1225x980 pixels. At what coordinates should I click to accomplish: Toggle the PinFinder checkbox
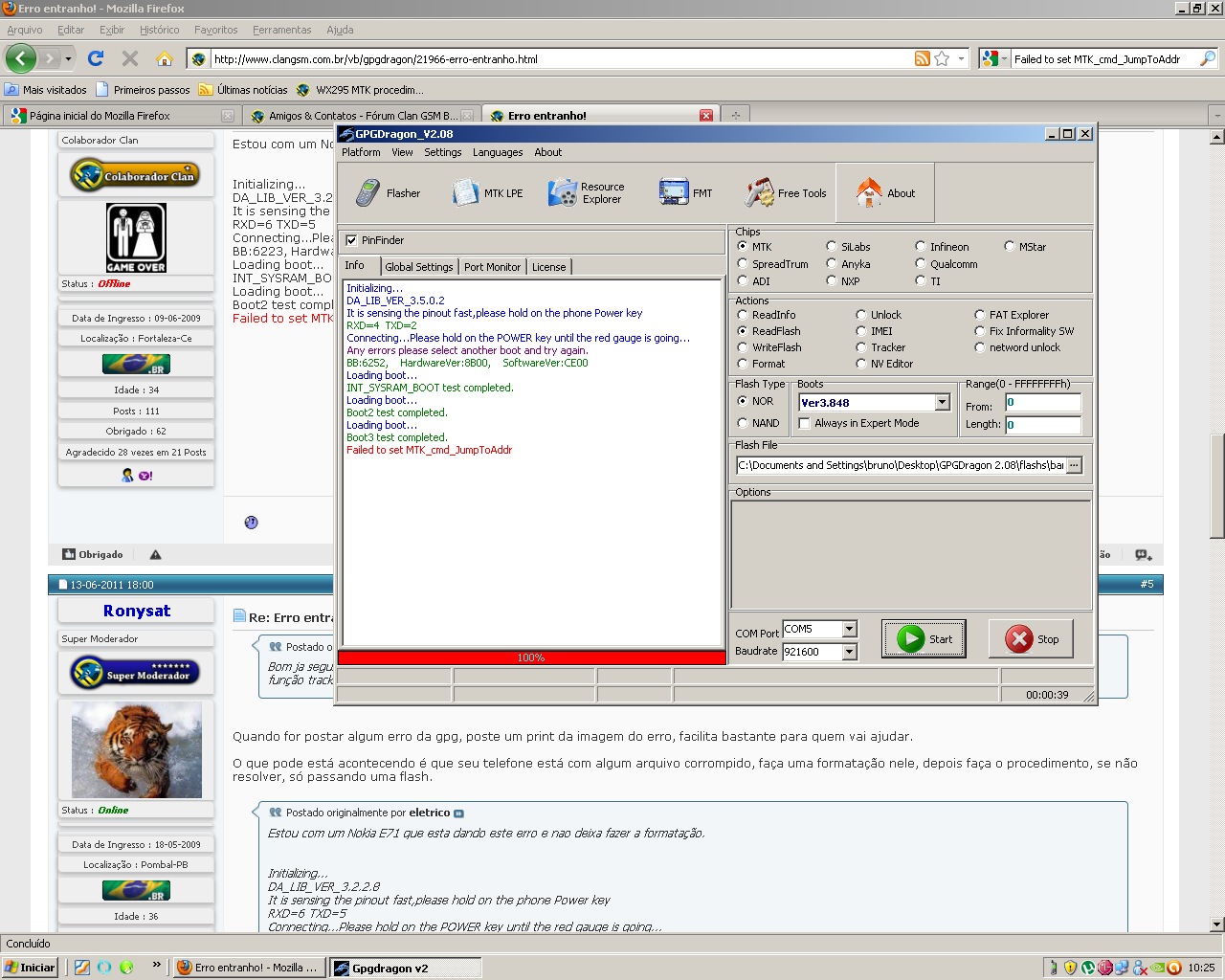coord(352,240)
